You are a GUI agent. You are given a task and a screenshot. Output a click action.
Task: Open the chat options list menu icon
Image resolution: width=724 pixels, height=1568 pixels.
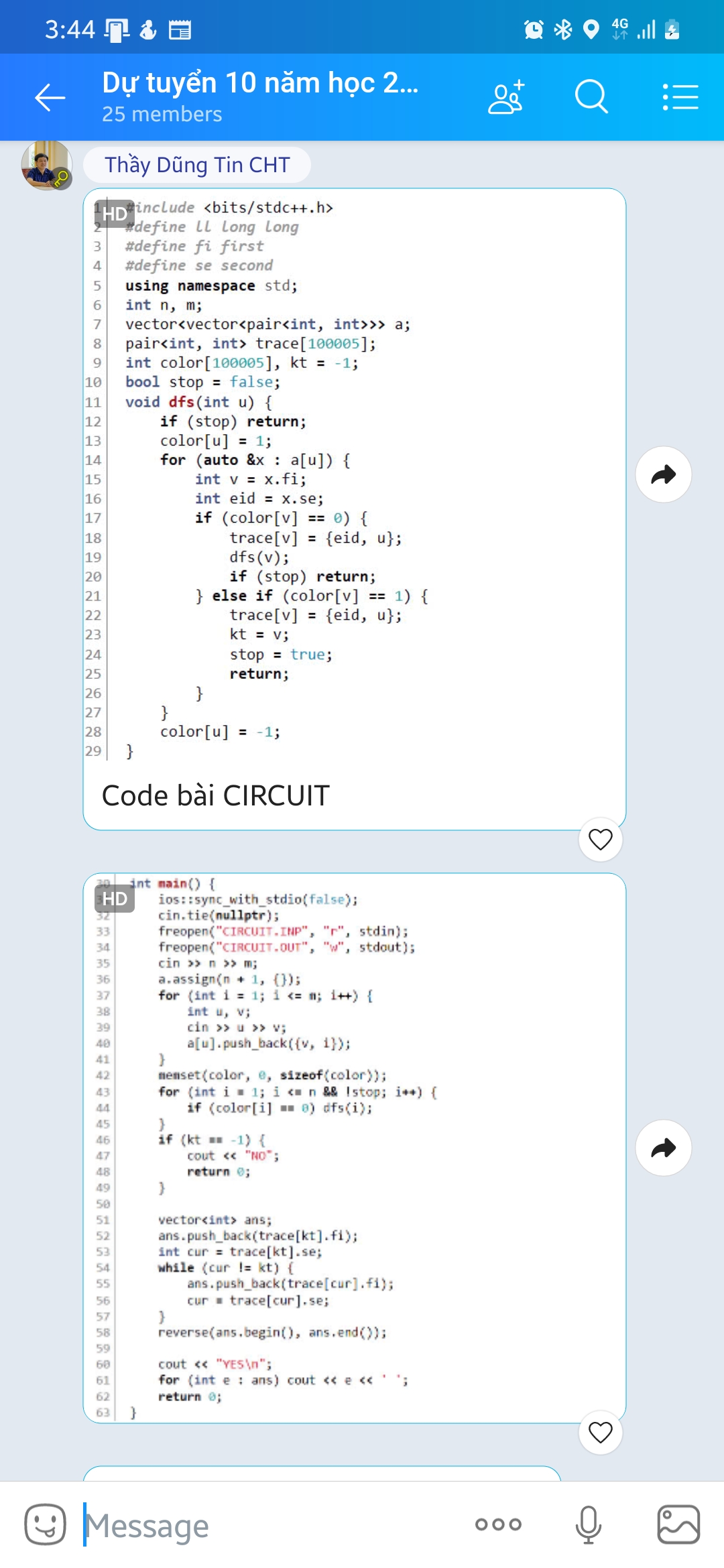(680, 98)
